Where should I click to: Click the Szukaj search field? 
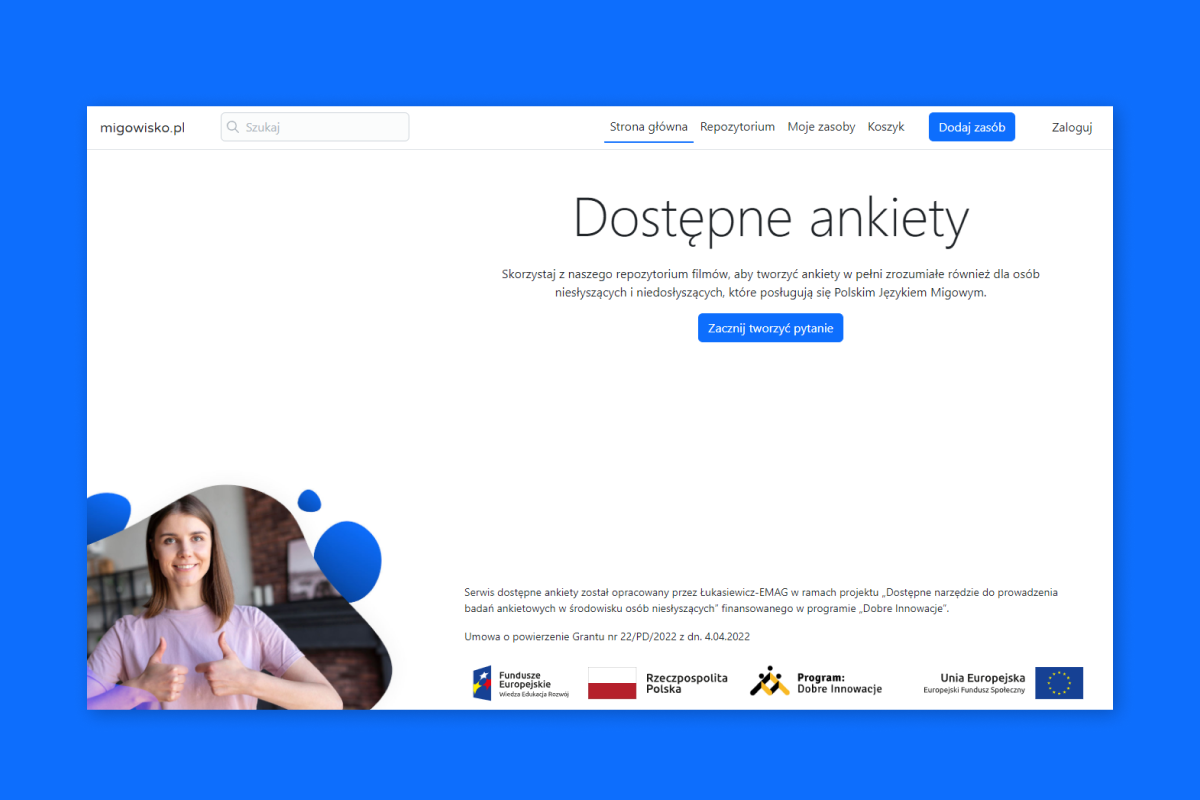[x=314, y=126]
